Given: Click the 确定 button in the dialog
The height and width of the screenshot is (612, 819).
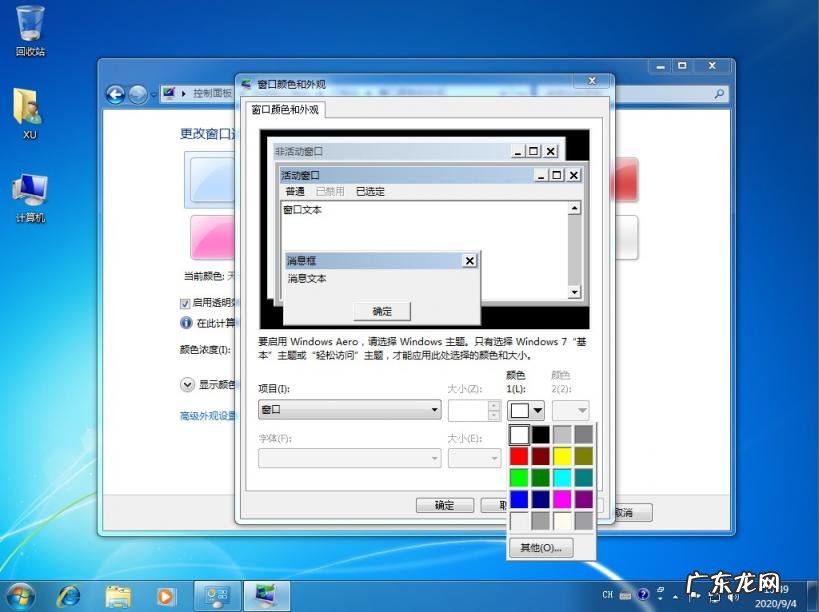Looking at the screenshot, I should coord(444,506).
